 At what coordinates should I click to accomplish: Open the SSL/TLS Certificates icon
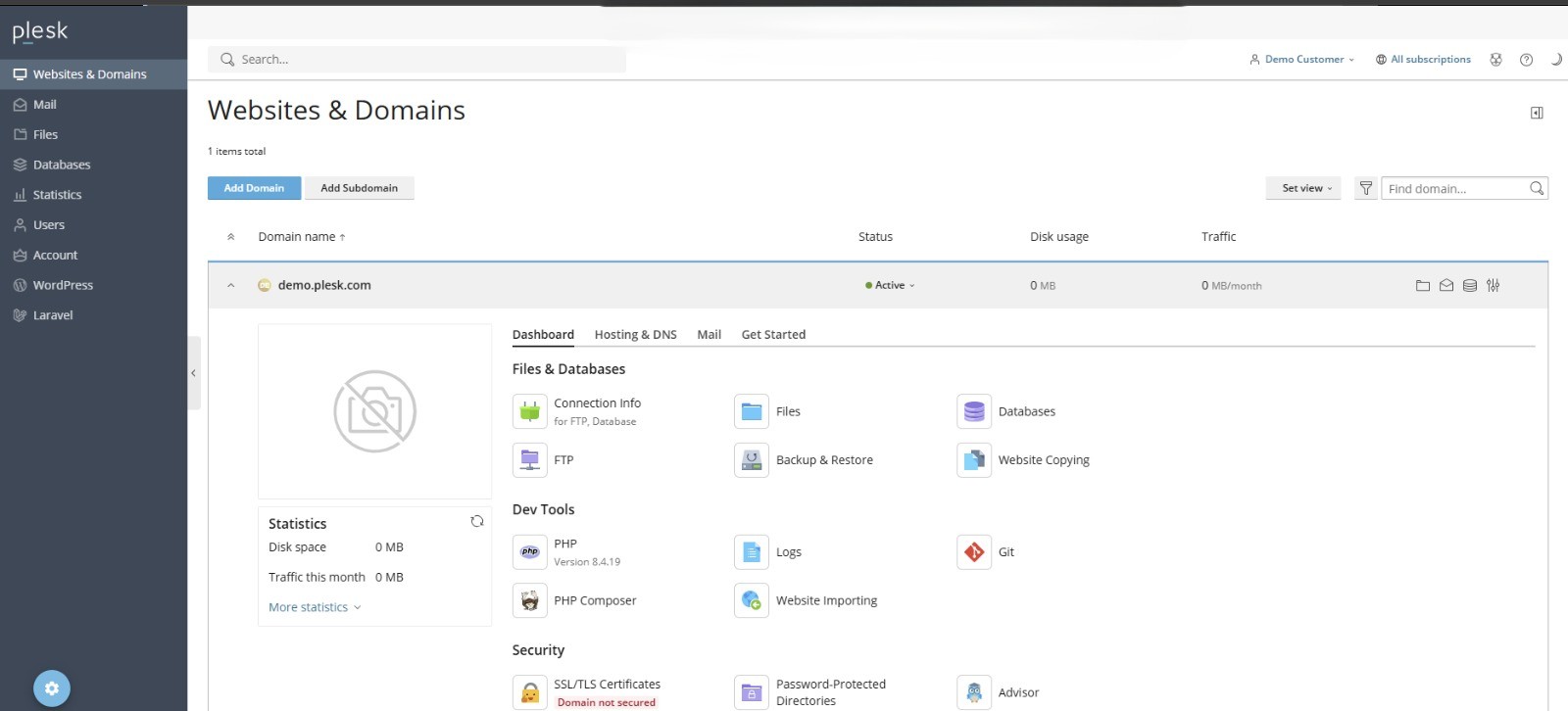coord(530,692)
